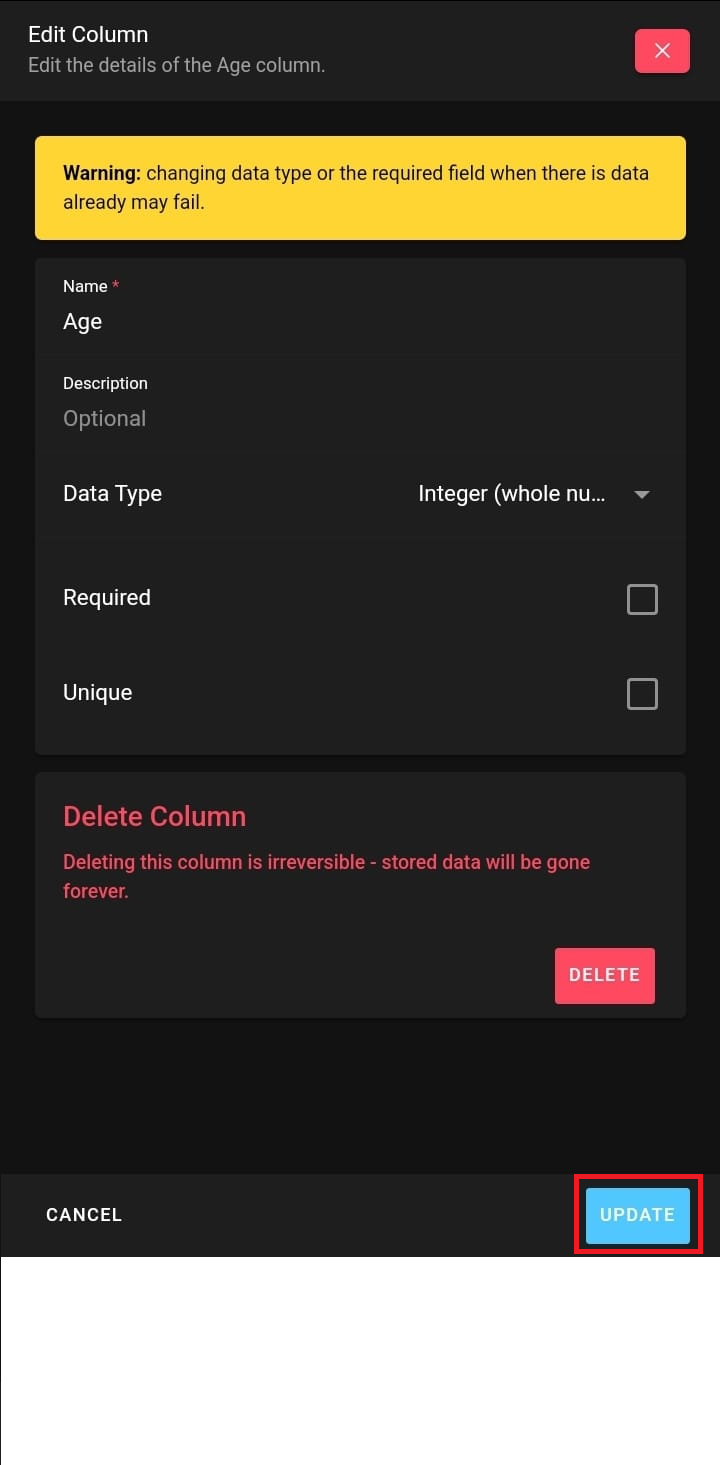Click the Required label text
The width and height of the screenshot is (720, 1465).
coord(107,598)
